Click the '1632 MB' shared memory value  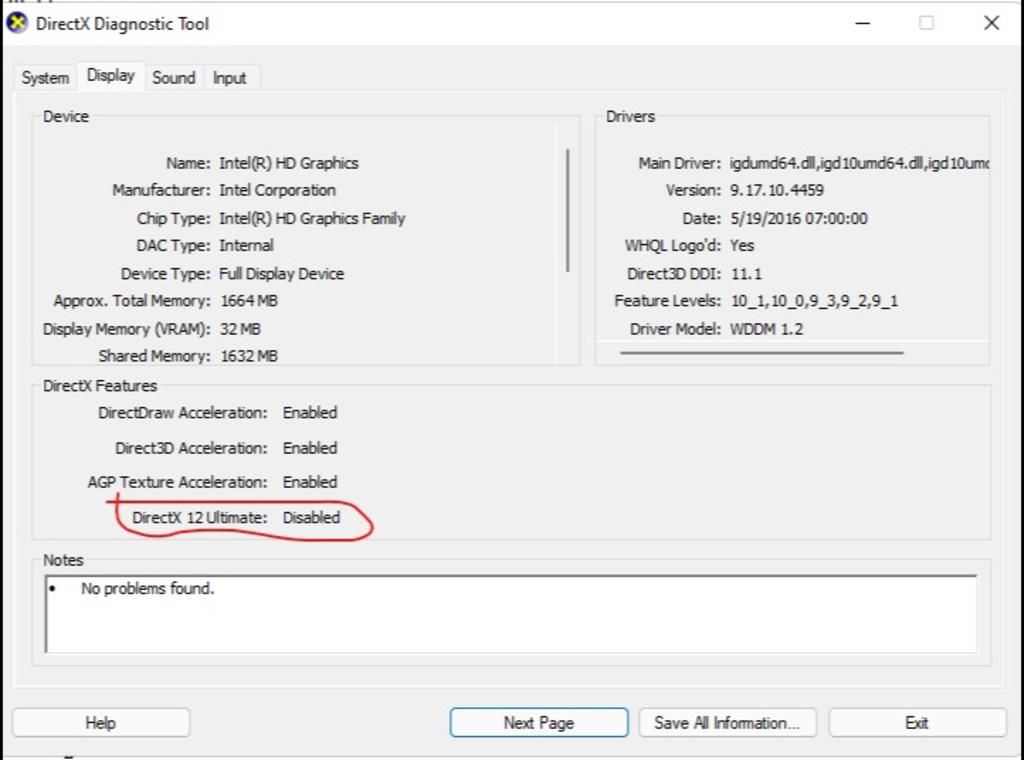249,356
